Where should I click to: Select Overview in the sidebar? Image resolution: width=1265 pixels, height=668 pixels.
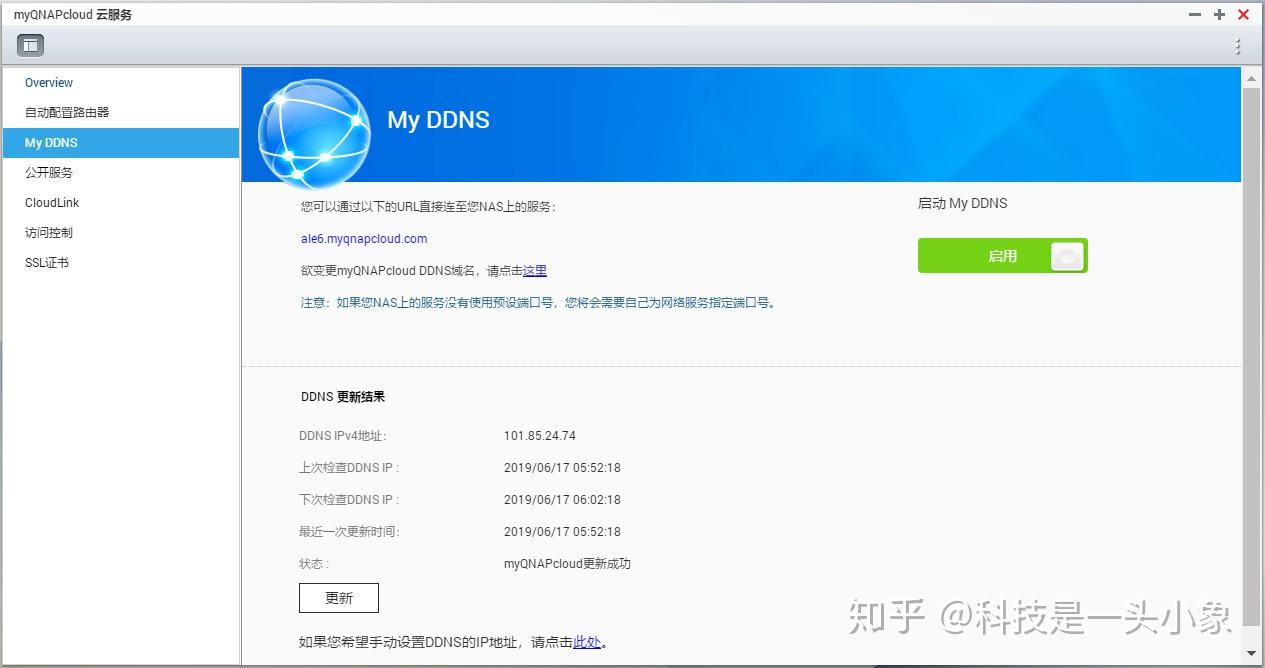coord(48,82)
